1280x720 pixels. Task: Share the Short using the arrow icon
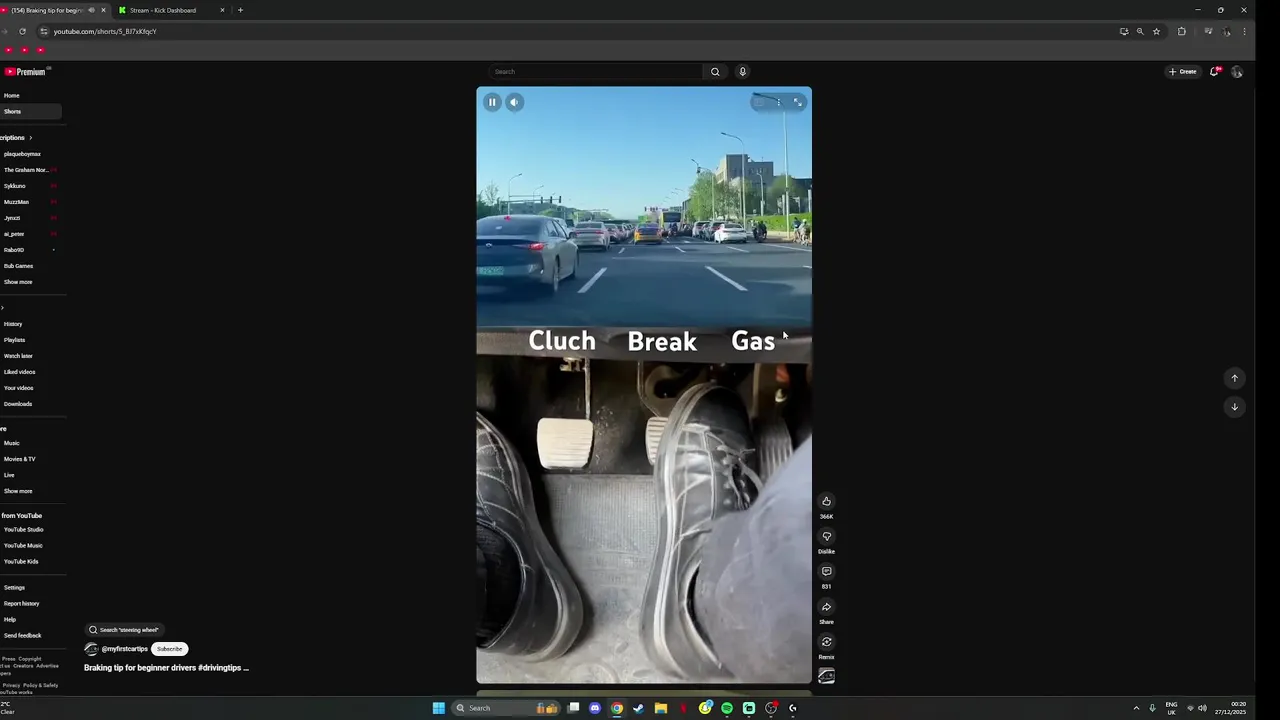(x=826, y=607)
